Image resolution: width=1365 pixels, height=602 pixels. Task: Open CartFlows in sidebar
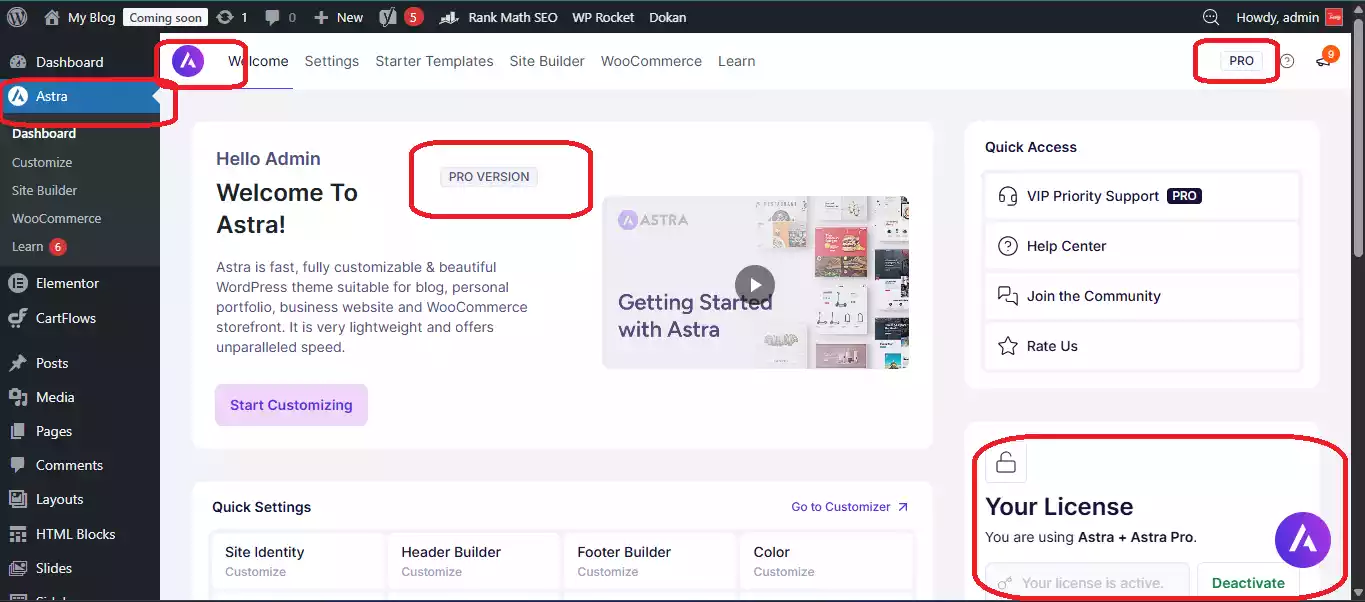tap(80, 318)
